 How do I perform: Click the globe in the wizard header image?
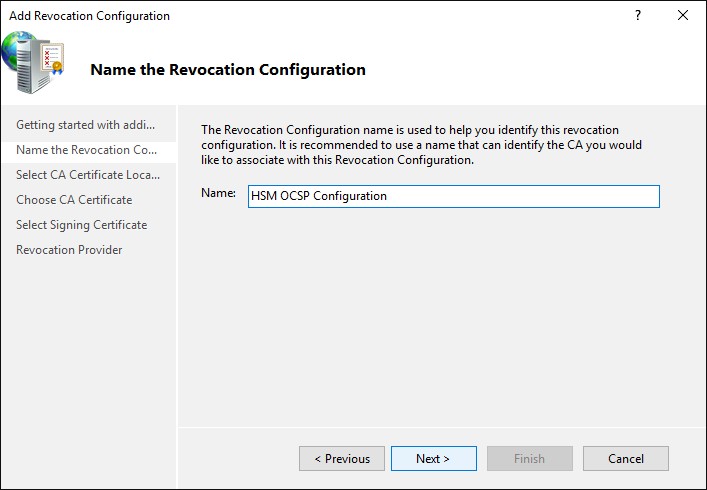pyautogui.click(x=14, y=49)
